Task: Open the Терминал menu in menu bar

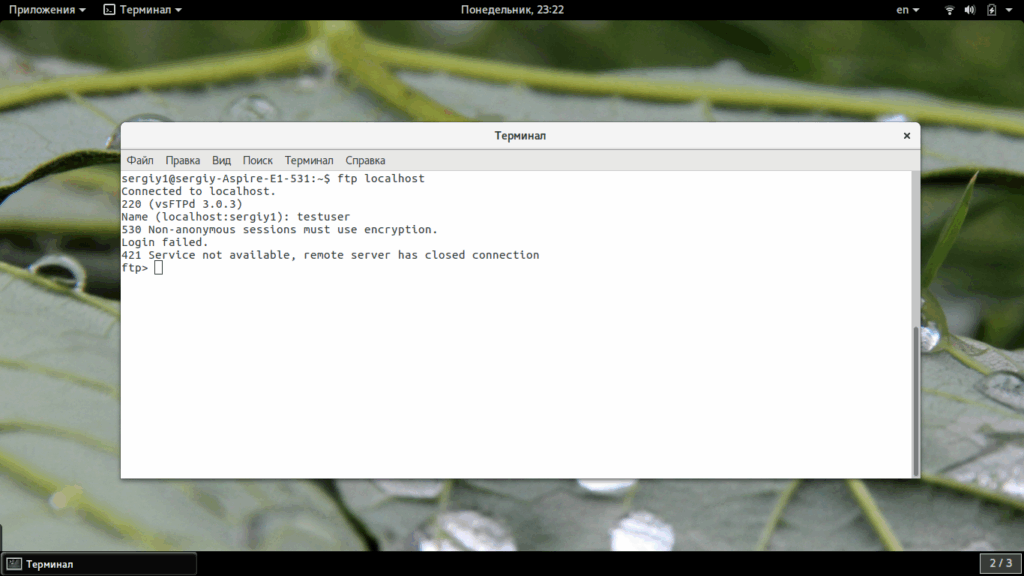Action: click(309, 161)
